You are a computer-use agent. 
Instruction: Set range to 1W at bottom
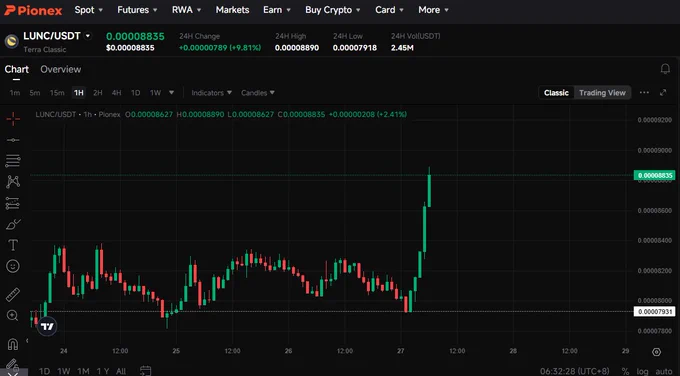pyautogui.click(x=64, y=371)
